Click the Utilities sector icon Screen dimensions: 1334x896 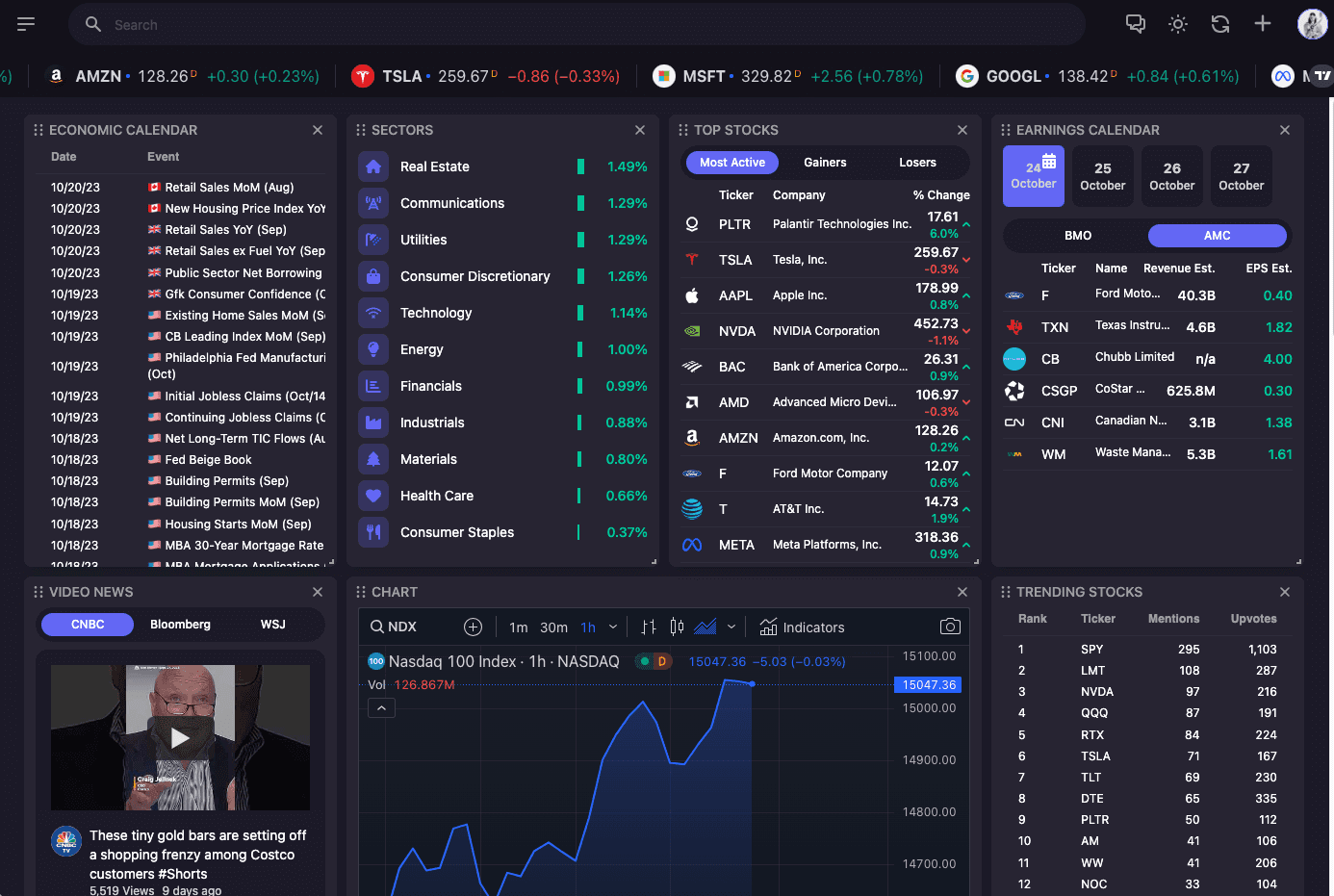[x=373, y=240]
